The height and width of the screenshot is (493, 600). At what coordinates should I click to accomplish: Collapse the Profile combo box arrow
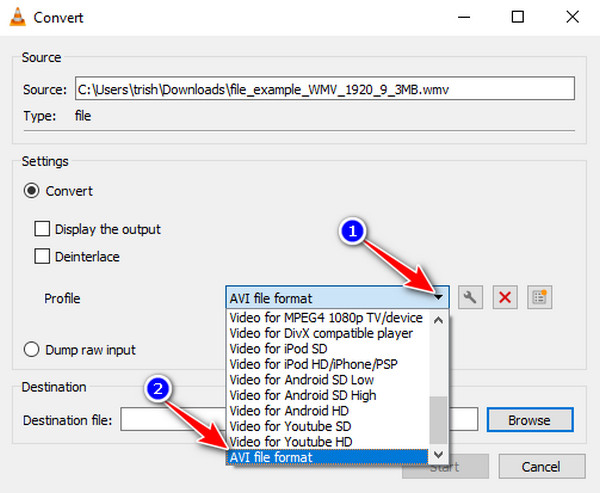[439, 297]
